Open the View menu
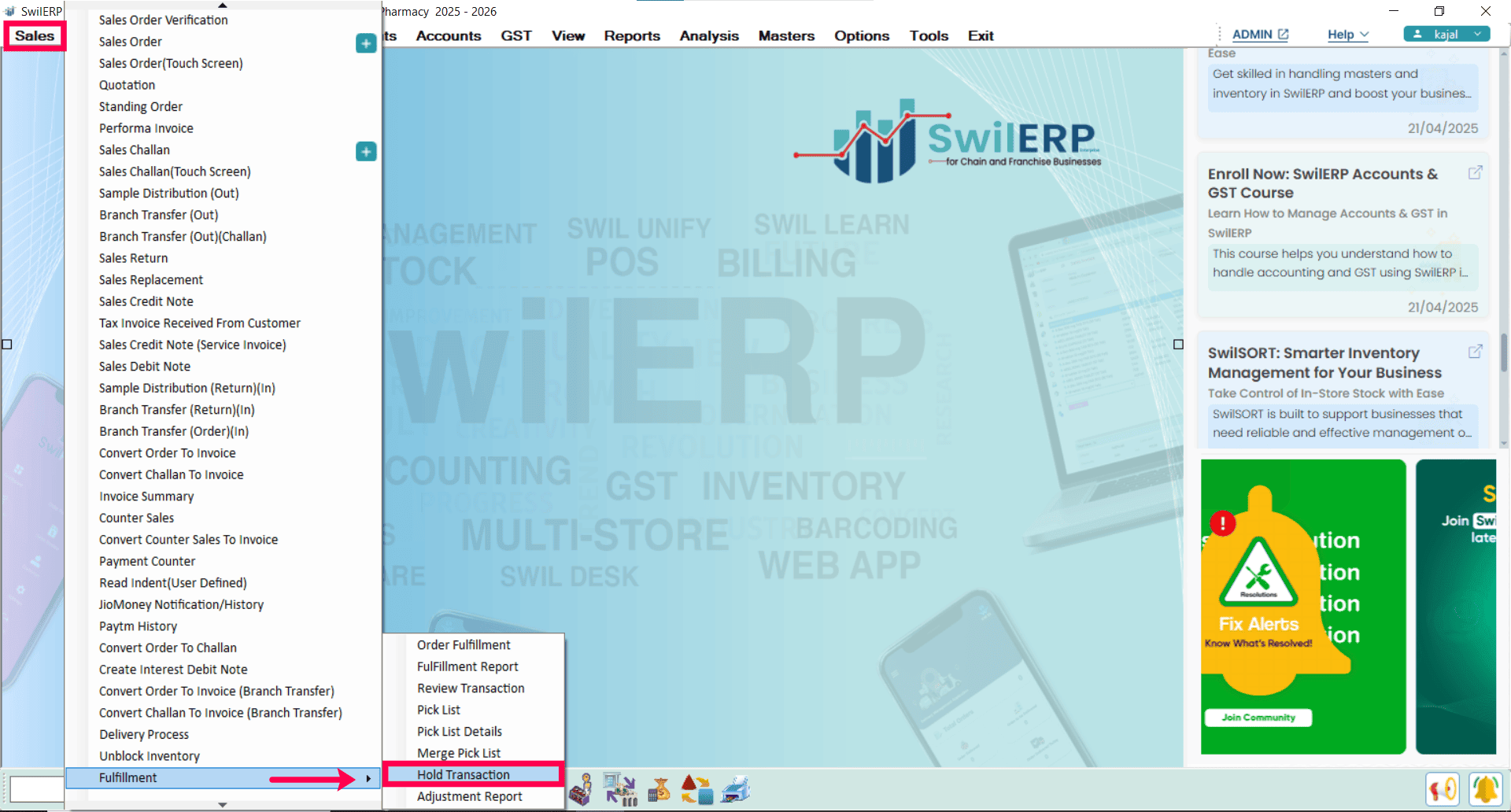 [568, 36]
